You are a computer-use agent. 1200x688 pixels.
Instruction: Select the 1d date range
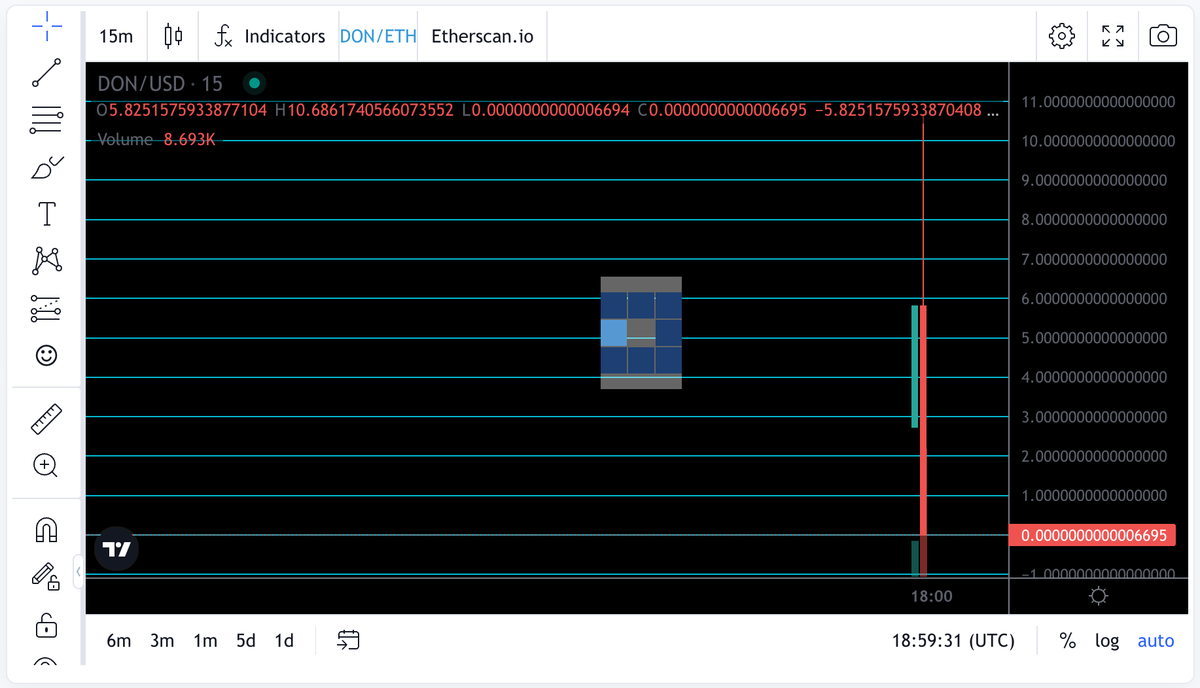tap(284, 641)
